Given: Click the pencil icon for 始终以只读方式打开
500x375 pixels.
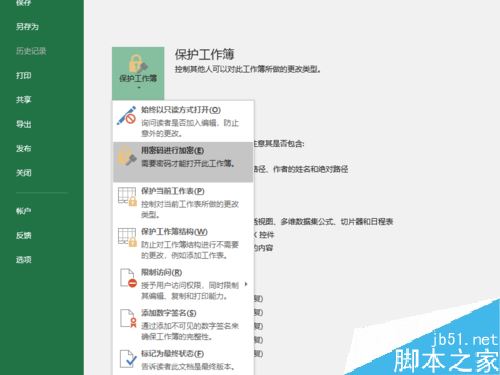Looking at the screenshot, I should coord(126,116).
